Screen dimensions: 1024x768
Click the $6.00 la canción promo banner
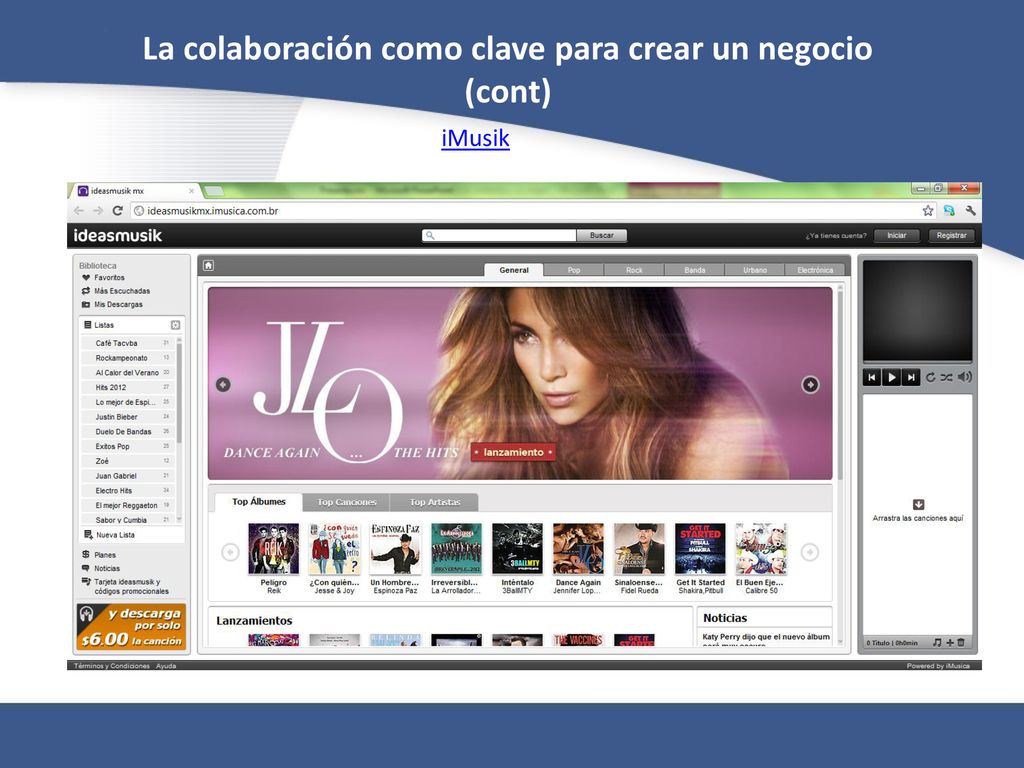coord(131,627)
